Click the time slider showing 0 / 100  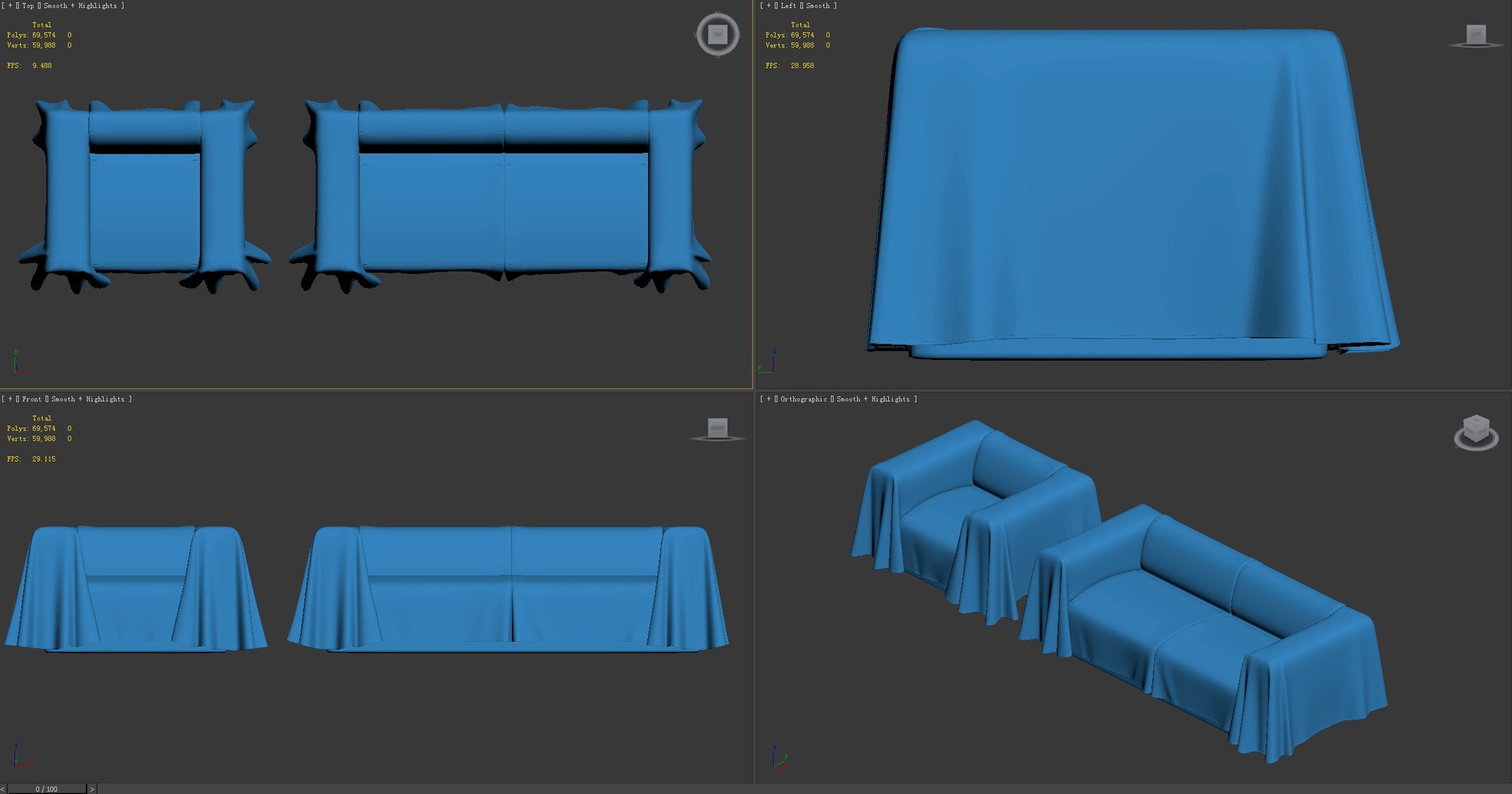(46, 788)
